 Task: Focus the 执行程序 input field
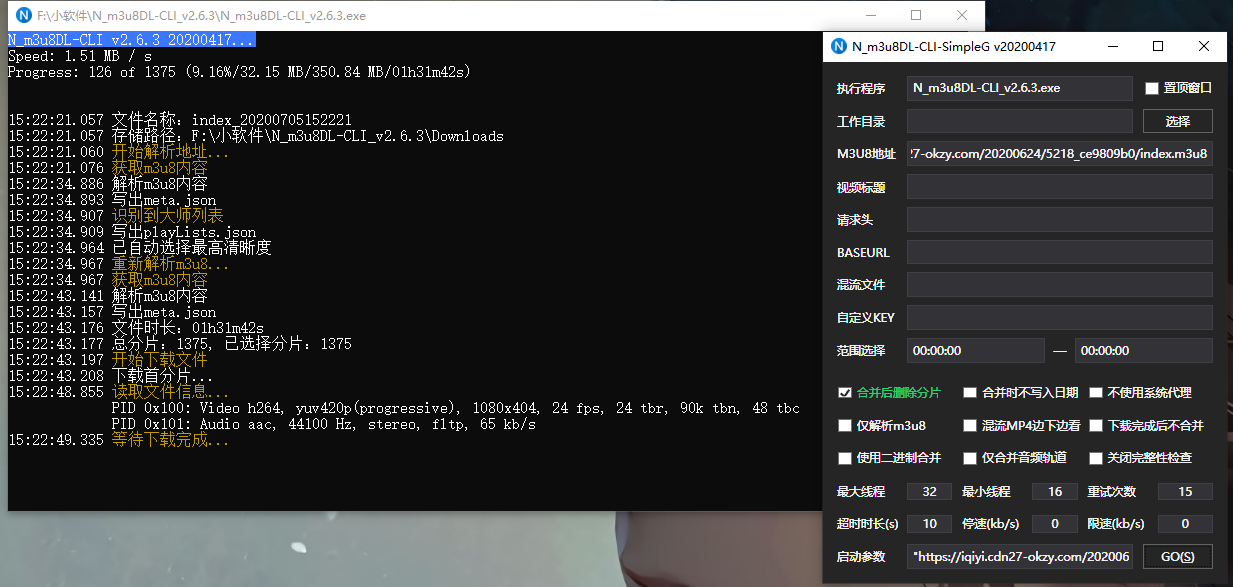click(1019, 88)
